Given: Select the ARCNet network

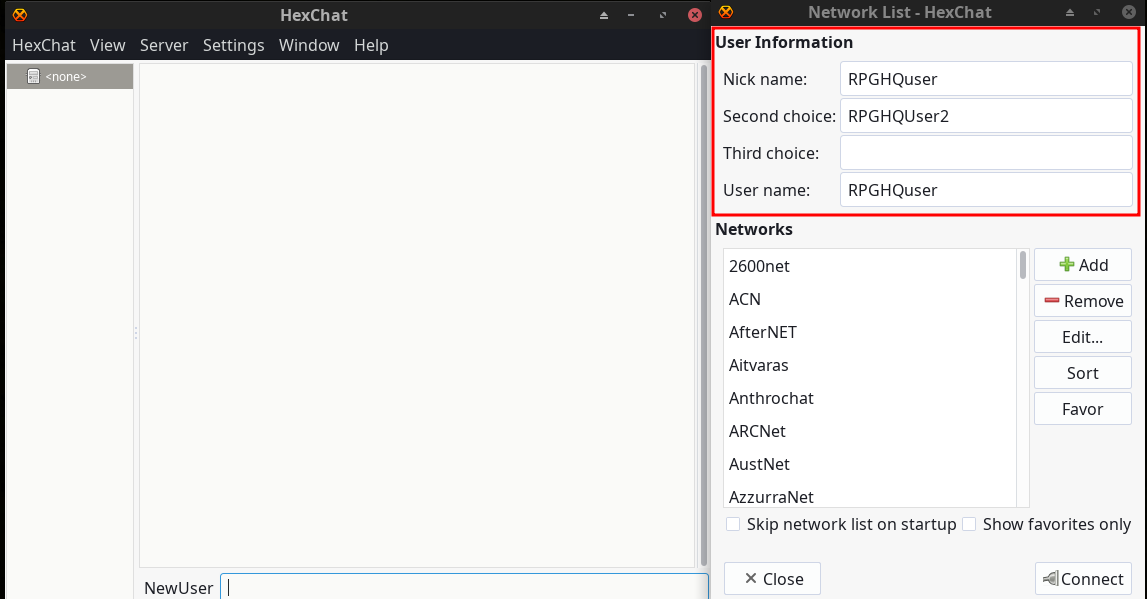Looking at the screenshot, I should 870,431.
